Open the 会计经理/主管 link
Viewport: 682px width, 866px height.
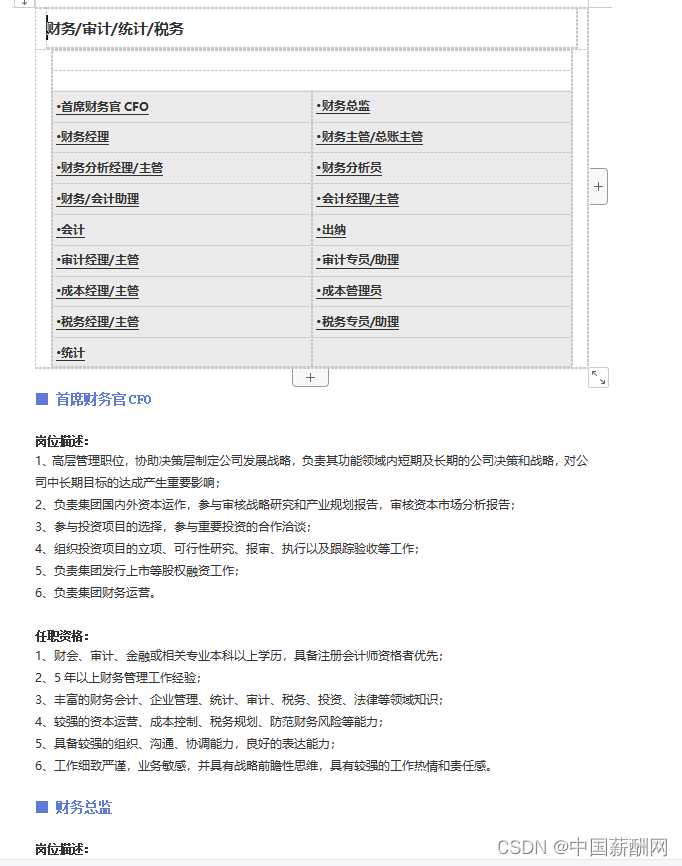tap(357, 199)
